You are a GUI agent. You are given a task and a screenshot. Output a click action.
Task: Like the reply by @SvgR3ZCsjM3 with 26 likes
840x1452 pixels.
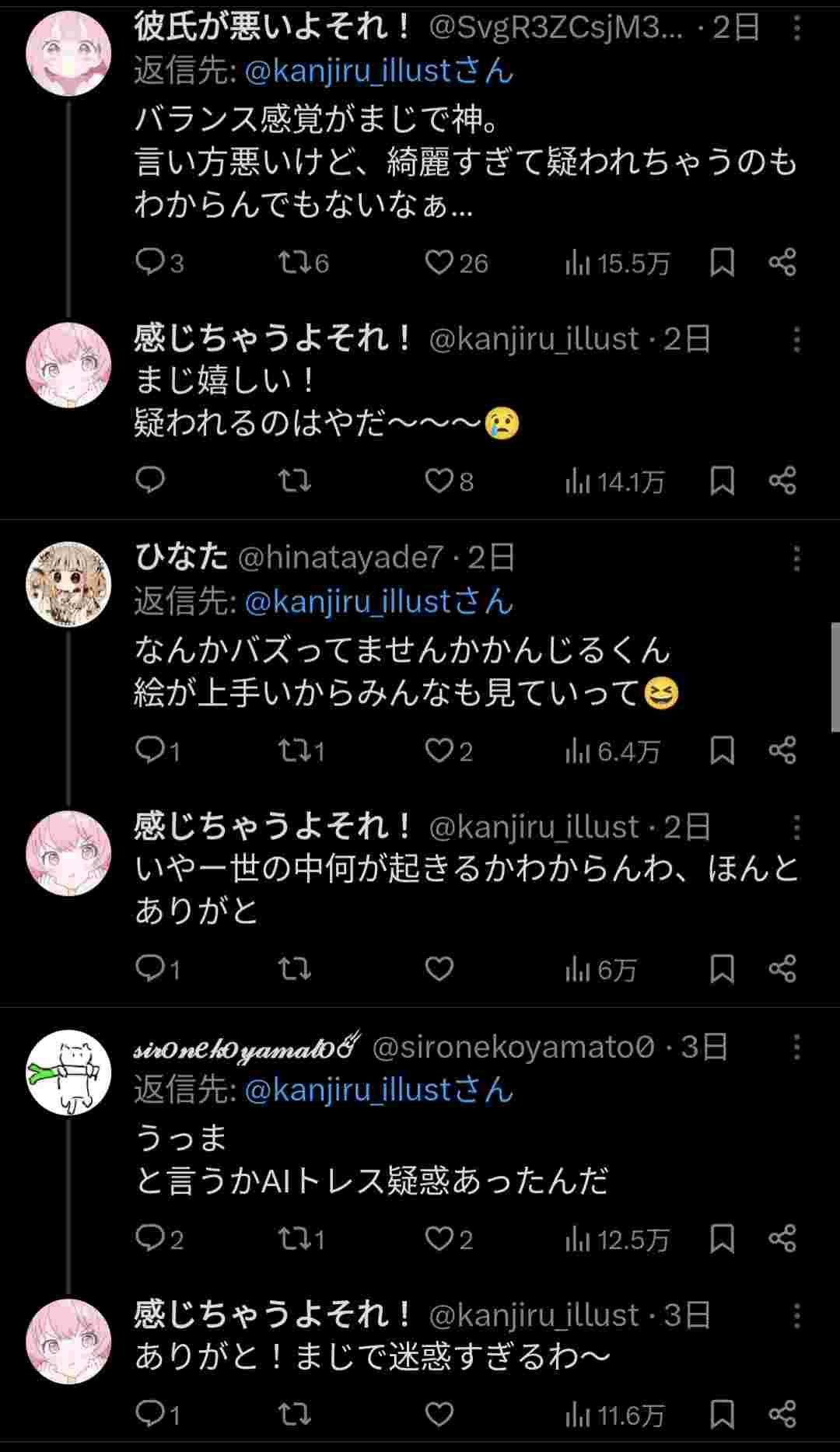tap(439, 263)
